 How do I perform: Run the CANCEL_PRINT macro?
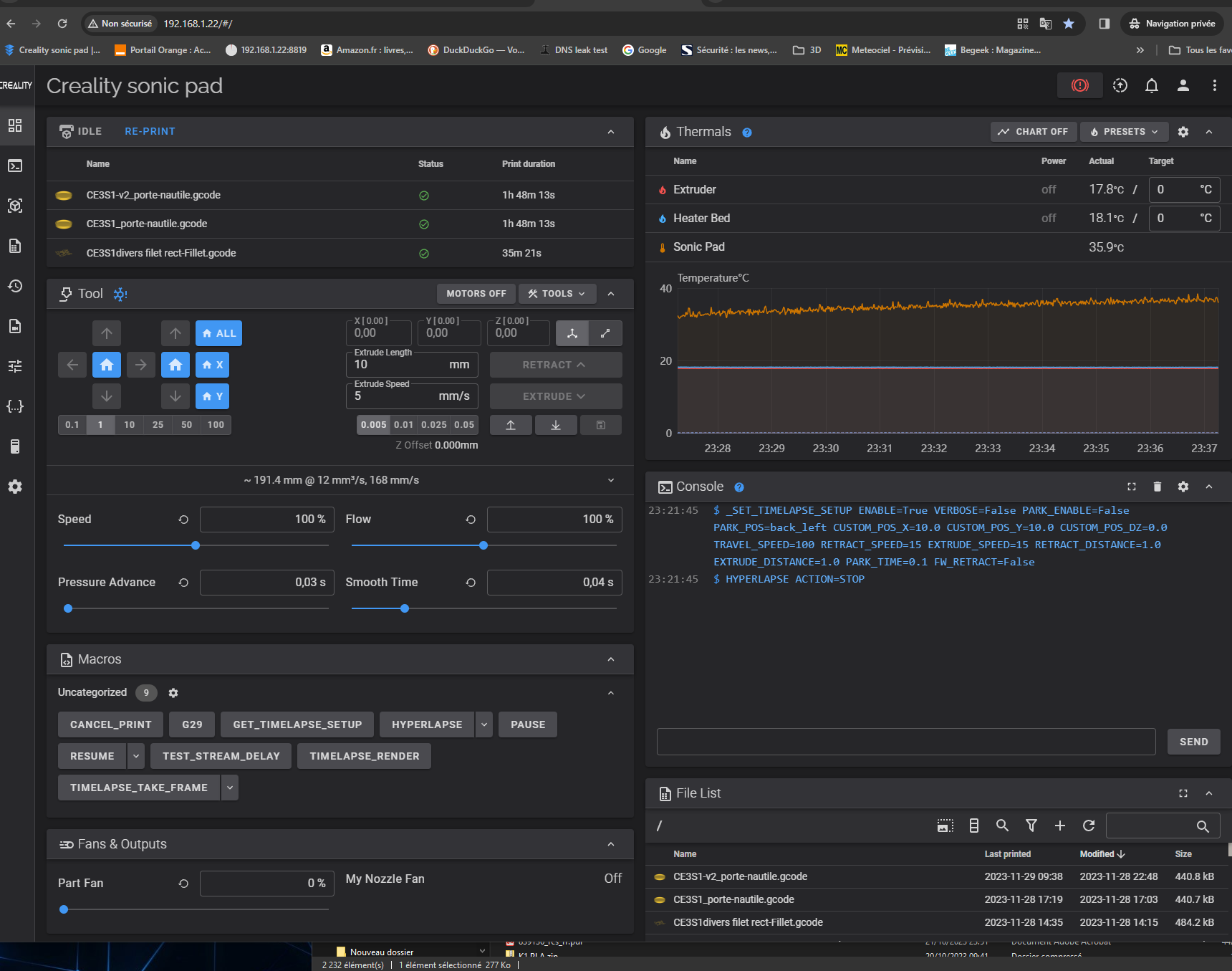coord(110,724)
